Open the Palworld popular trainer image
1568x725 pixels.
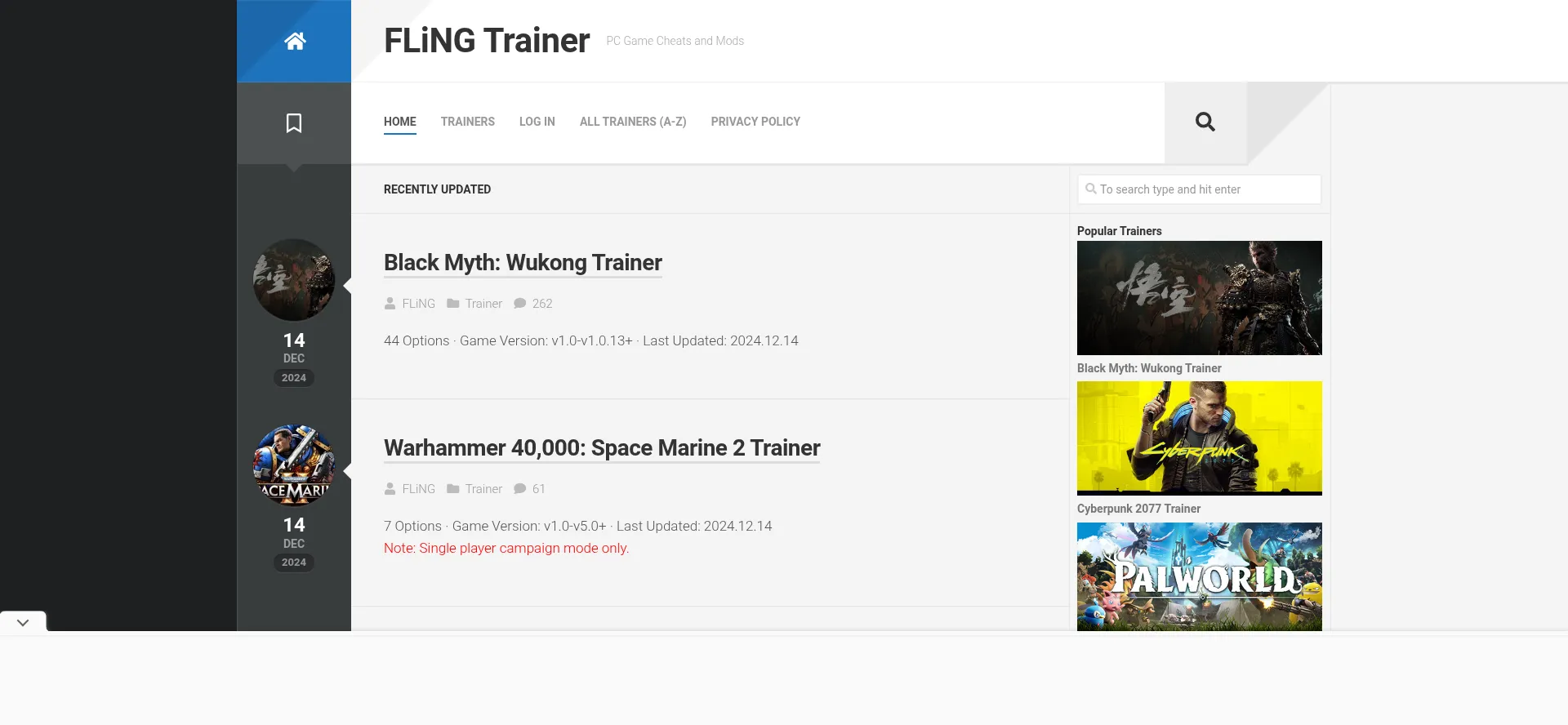1200,576
